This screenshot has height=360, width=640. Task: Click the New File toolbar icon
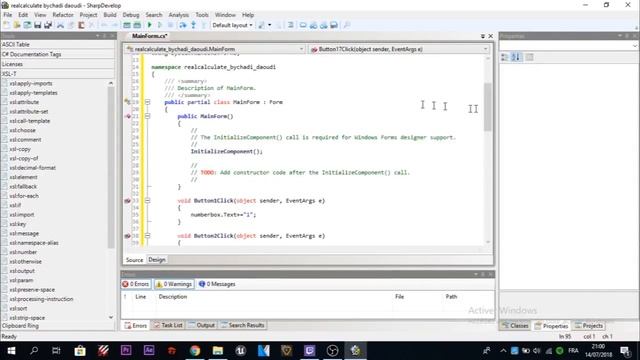(7, 25)
